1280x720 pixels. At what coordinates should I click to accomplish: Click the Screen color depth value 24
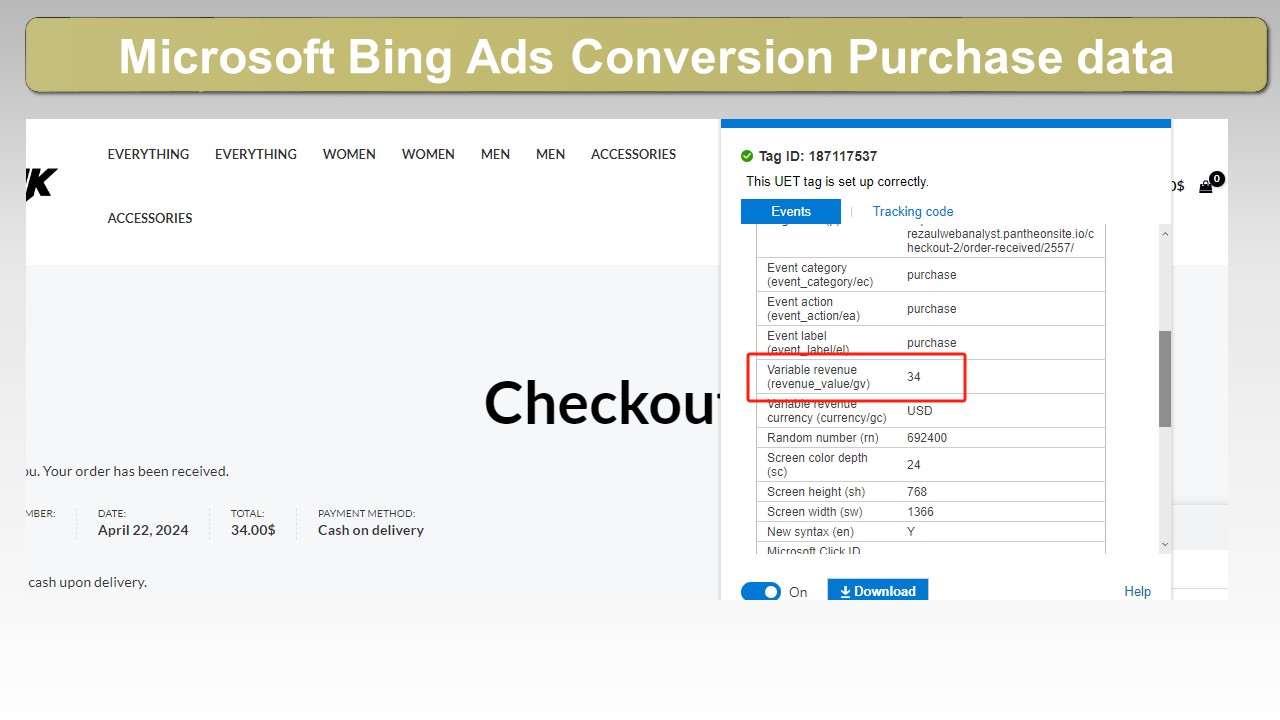pos(914,465)
